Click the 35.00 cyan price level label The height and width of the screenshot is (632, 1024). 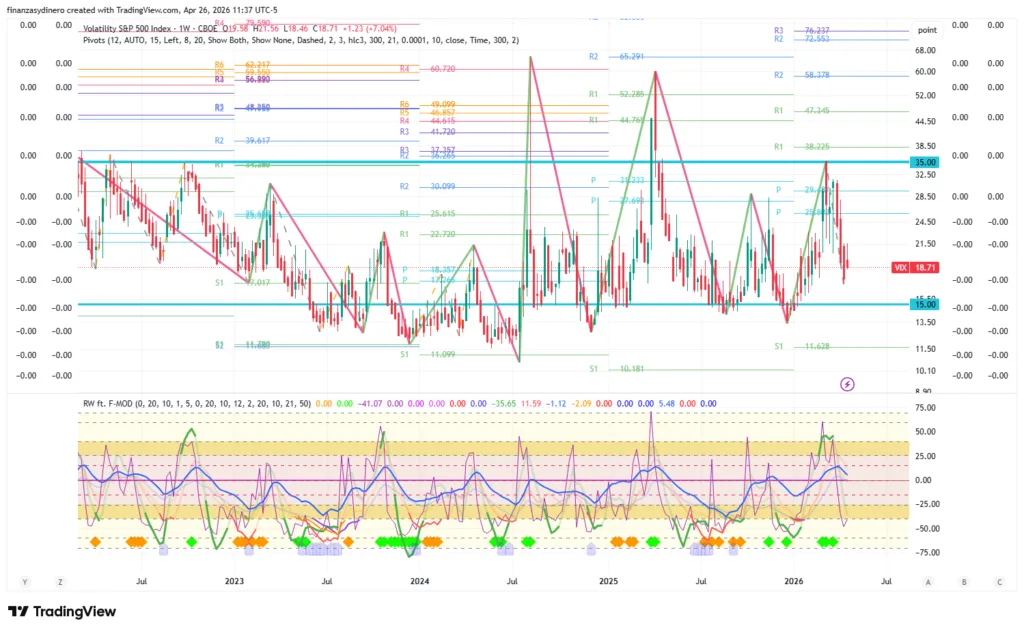pos(925,162)
